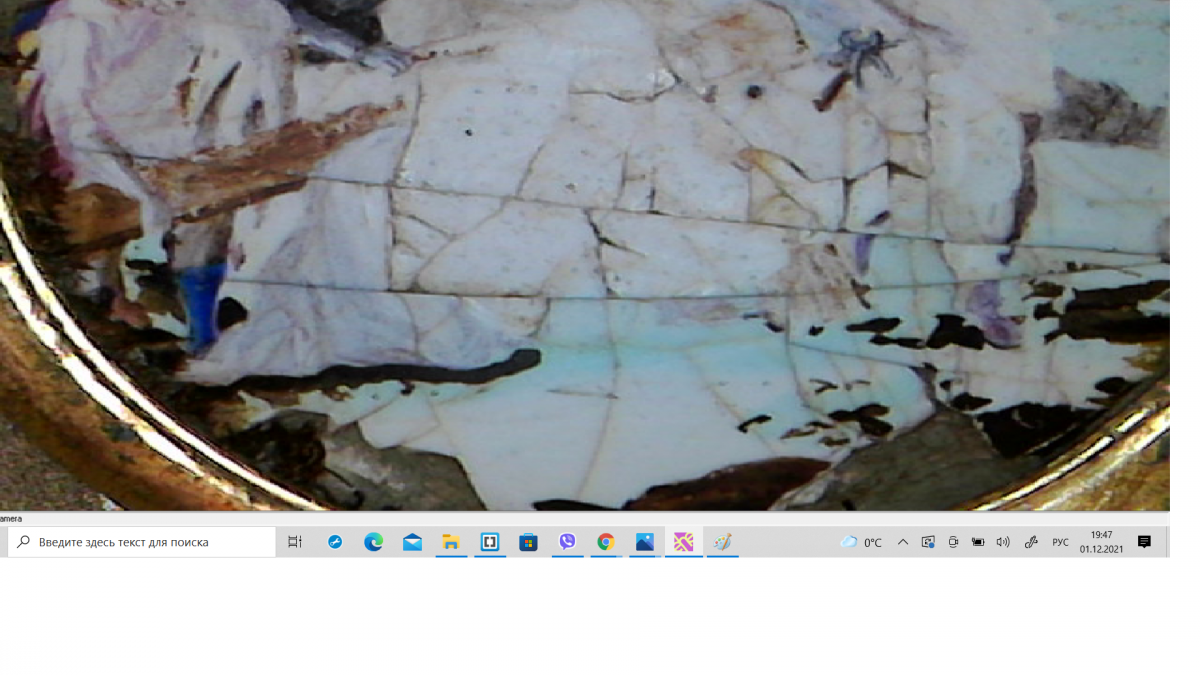This screenshot has width=1200, height=675.
Task: Switch to Paint on the taskbar
Action: tap(722, 542)
